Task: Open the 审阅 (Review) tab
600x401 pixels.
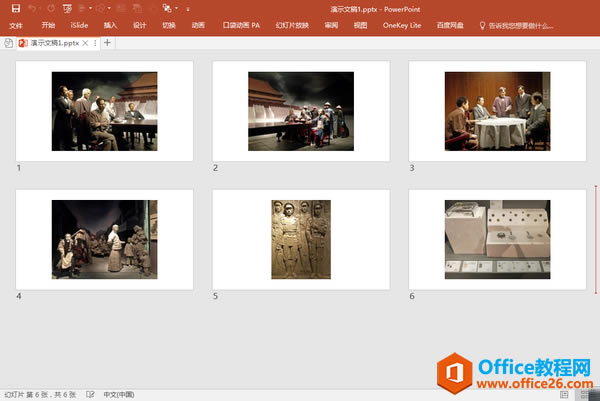Action: click(x=331, y=25)
